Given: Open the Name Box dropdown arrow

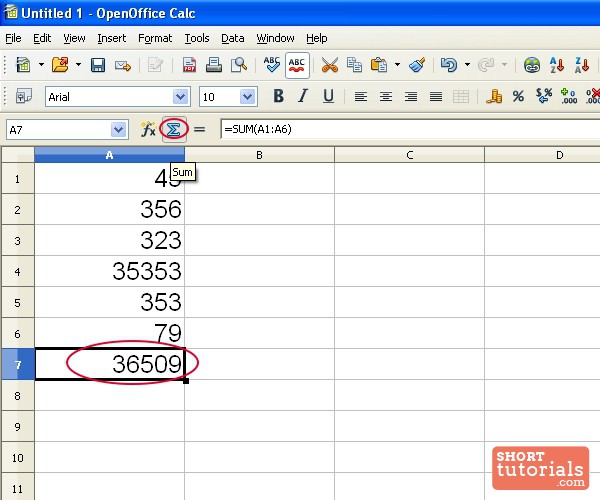Looking at the screenshot, I should coord(119,130).
